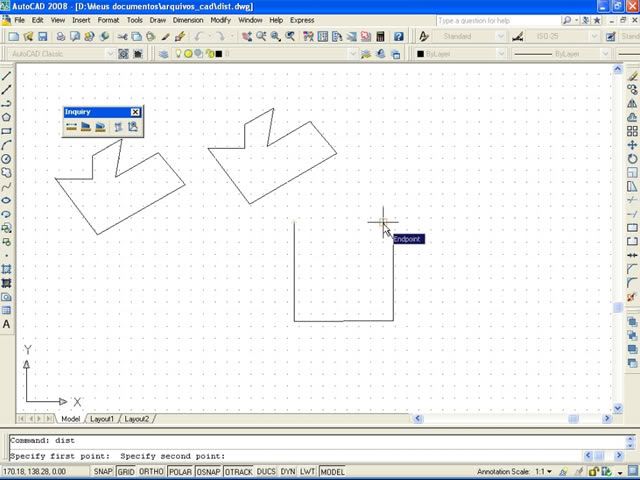The width and height of the screenshot is (640, 480).
Task: Click Area icon in Inquiry toolbar
Action: click(86, 127)
